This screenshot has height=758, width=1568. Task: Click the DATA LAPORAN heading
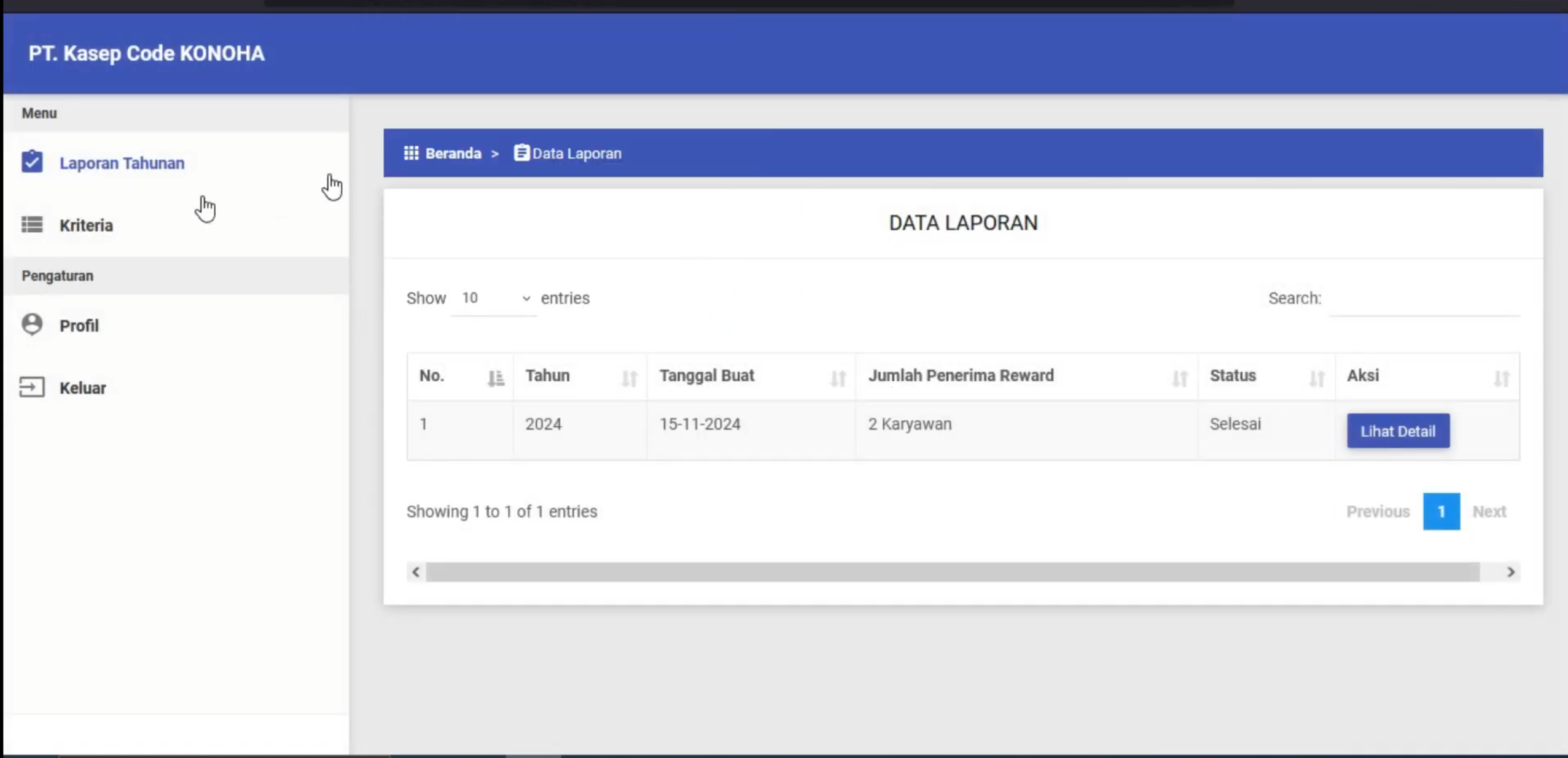[962, 222]
